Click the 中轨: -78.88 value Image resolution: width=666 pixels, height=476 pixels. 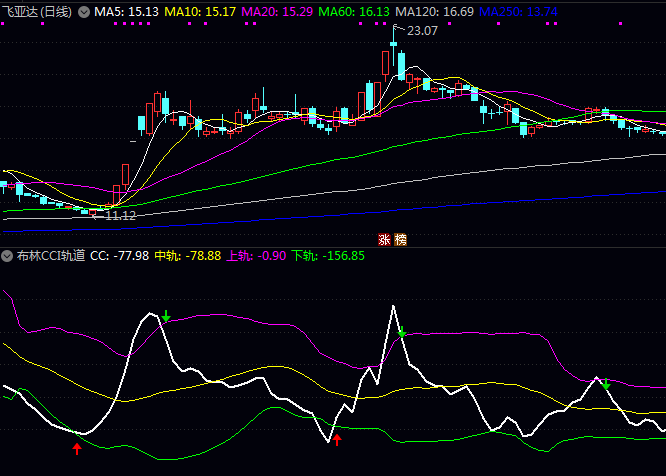(188, 256)
